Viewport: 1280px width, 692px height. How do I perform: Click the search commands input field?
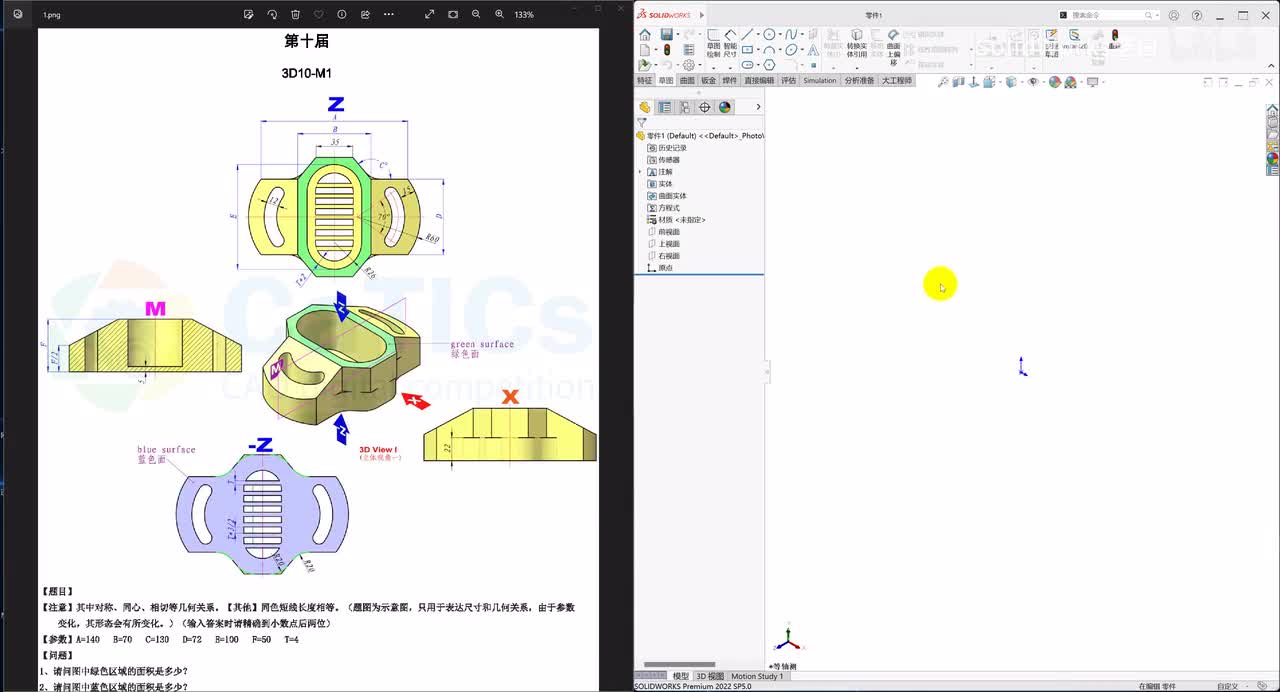click(1108, 16)
